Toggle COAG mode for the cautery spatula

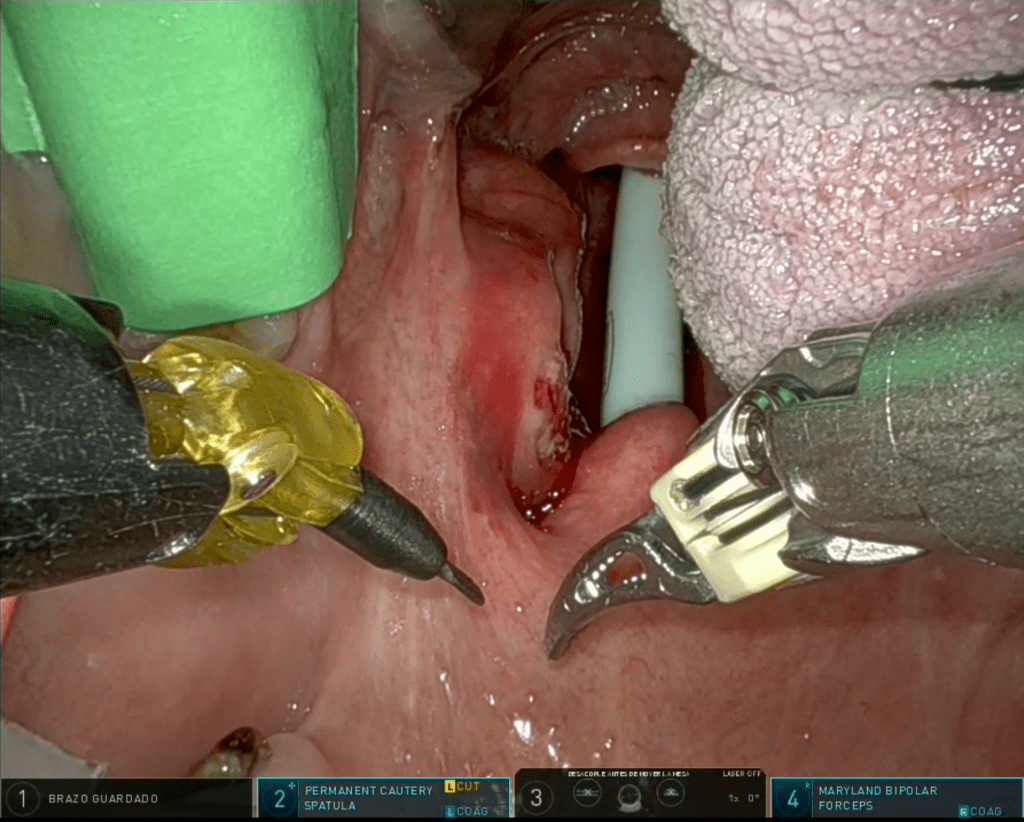click(465, 811)
